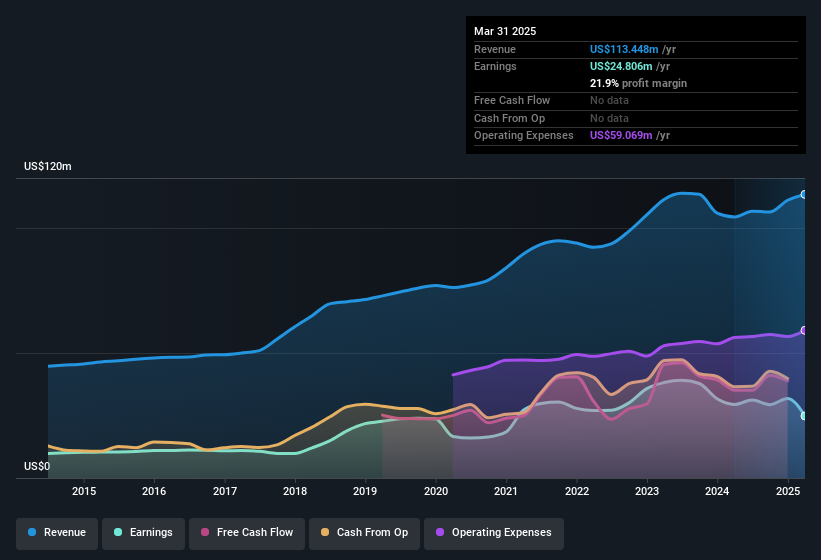Click the Earnings endpoint marker on the chart
The image size is (821, 560).
804,416
